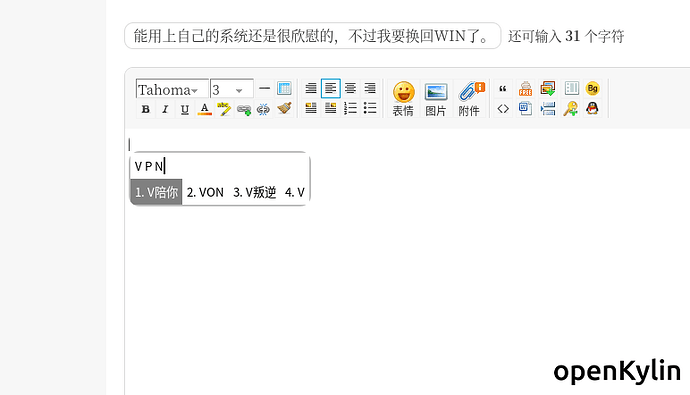Click the post title input field

point(312,36)
